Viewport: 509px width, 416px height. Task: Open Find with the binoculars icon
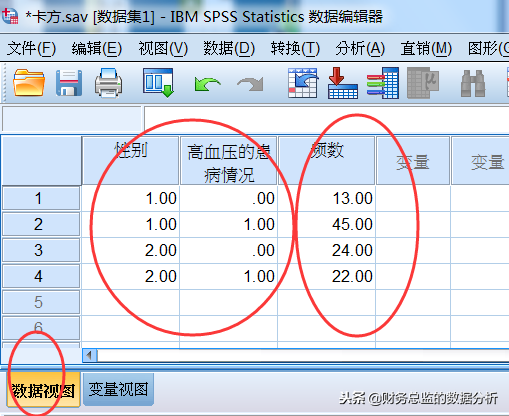click(473, 83)
